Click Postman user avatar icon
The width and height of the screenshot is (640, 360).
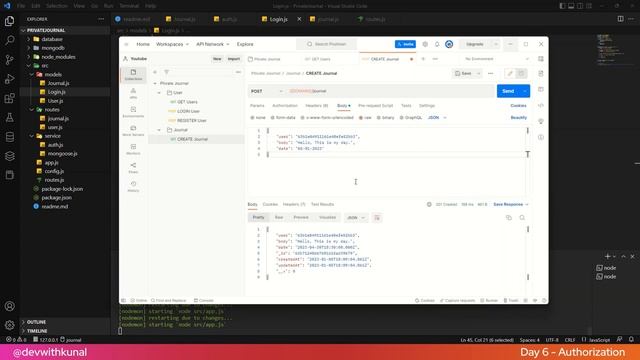click(x=449, y=44)
